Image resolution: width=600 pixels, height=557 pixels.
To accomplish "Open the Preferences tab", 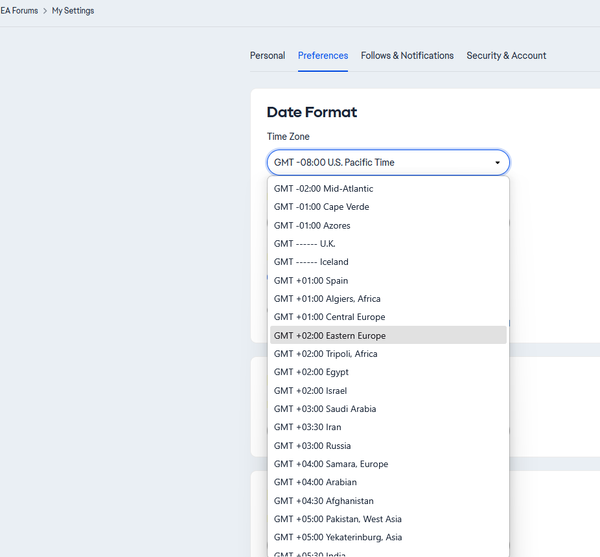I will 323,56.
